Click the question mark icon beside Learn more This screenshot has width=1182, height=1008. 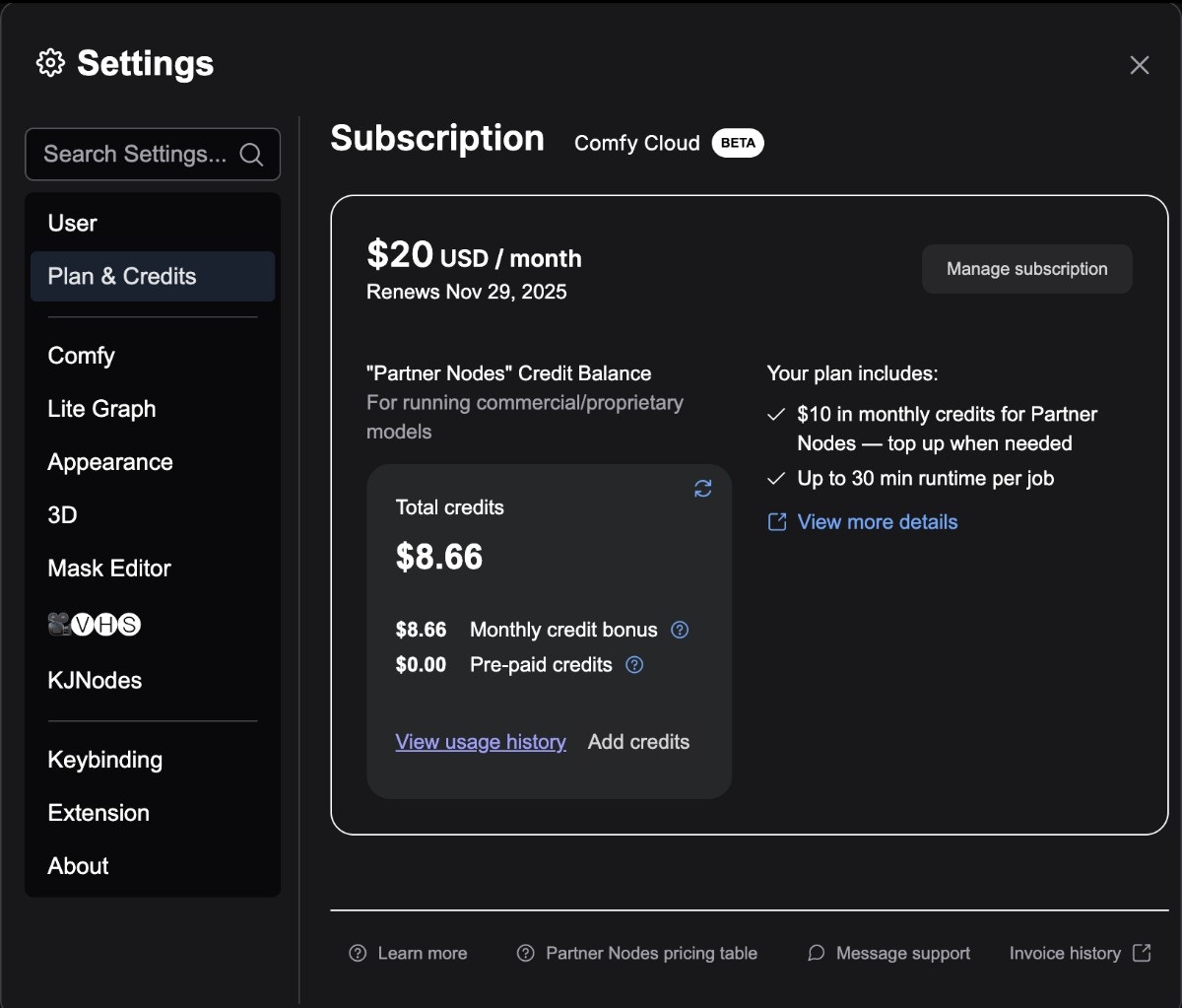click(x=356, y=953)
